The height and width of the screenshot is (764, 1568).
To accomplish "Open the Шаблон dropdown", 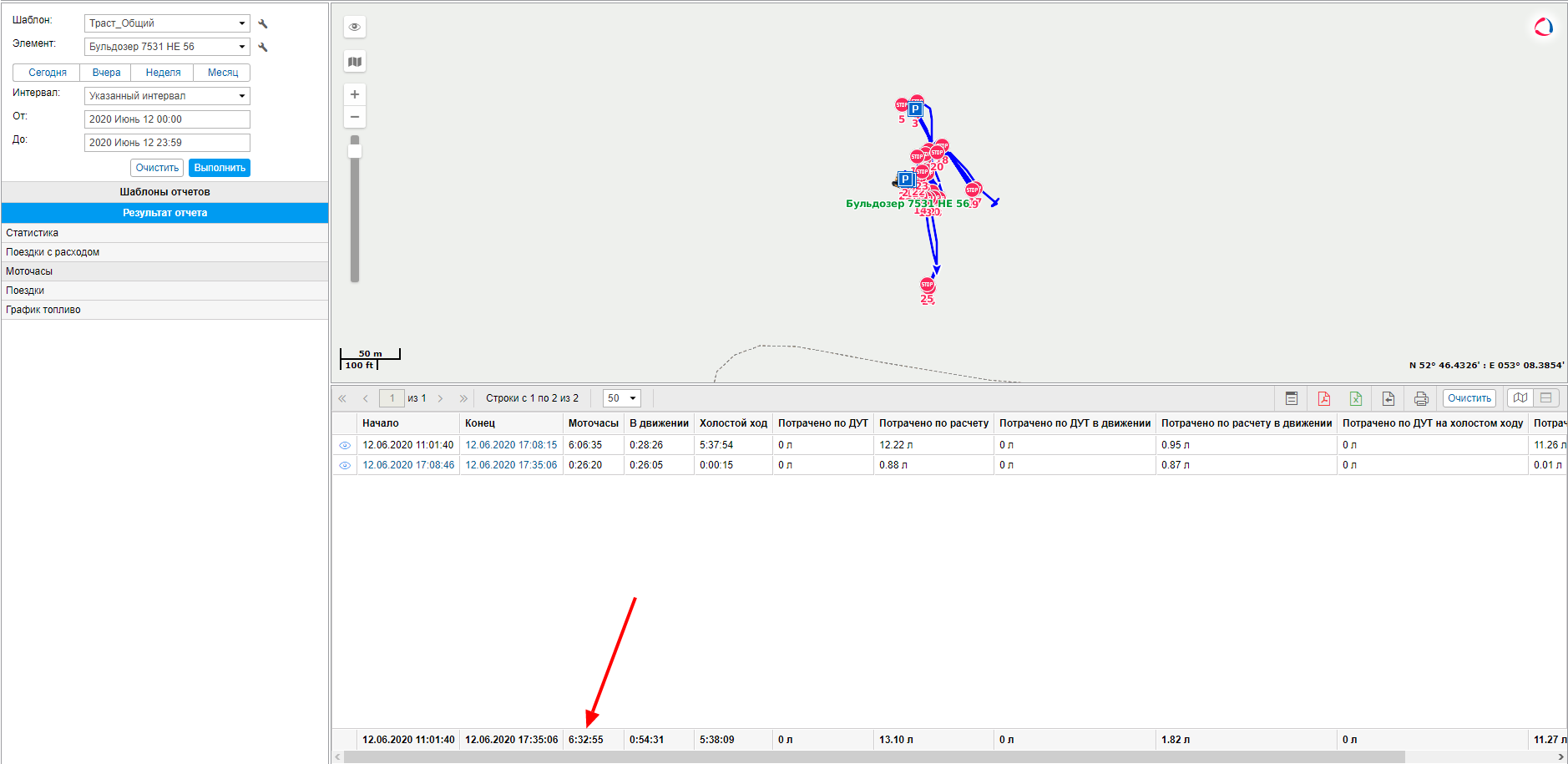I will (x=167, y=23).
